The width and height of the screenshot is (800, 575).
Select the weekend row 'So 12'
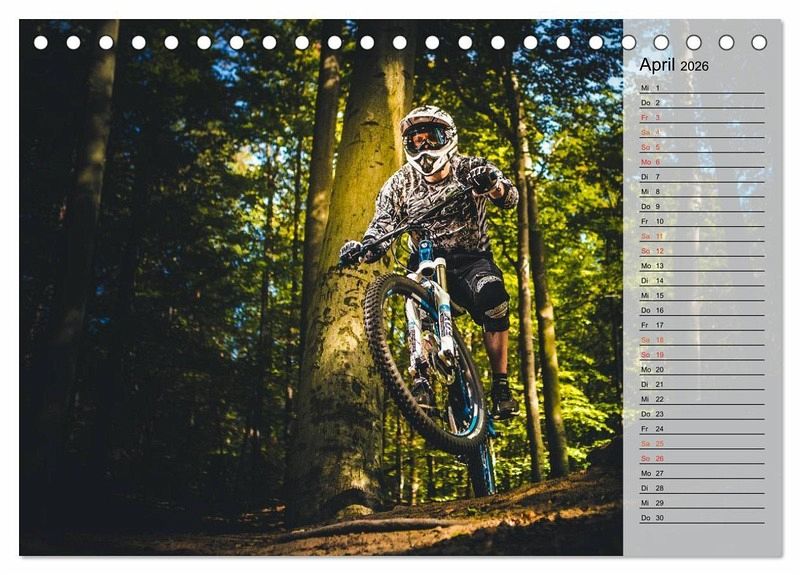702,251
